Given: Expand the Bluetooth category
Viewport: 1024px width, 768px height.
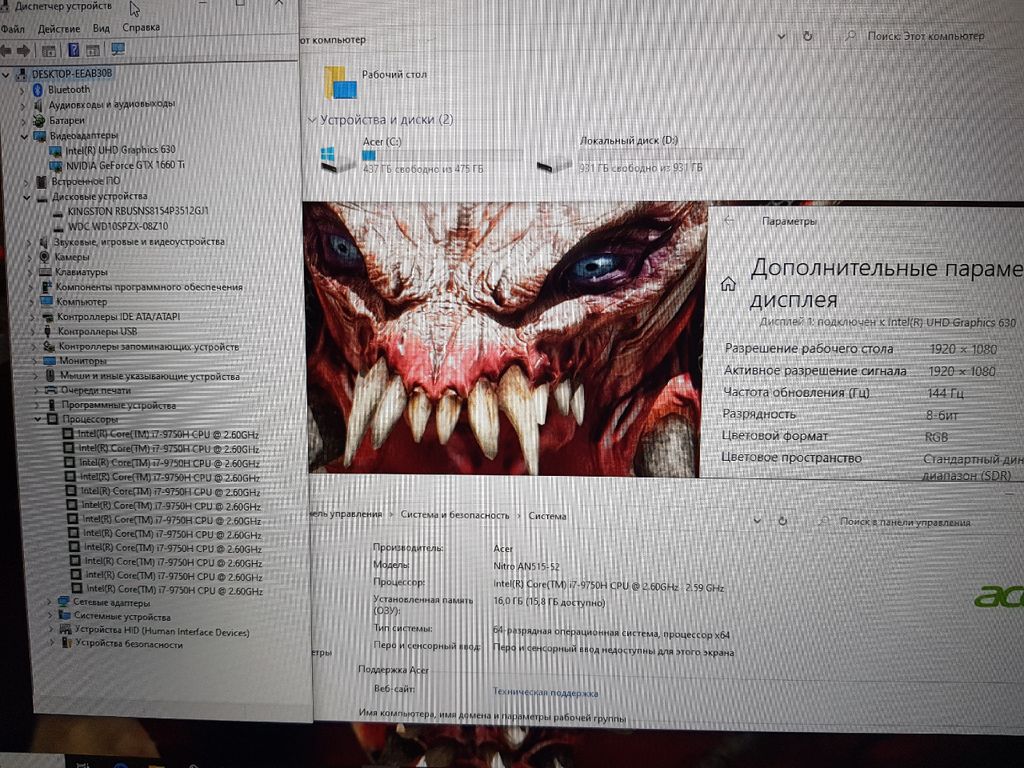Looking at the screenshot, I should [x=23, y=89].
